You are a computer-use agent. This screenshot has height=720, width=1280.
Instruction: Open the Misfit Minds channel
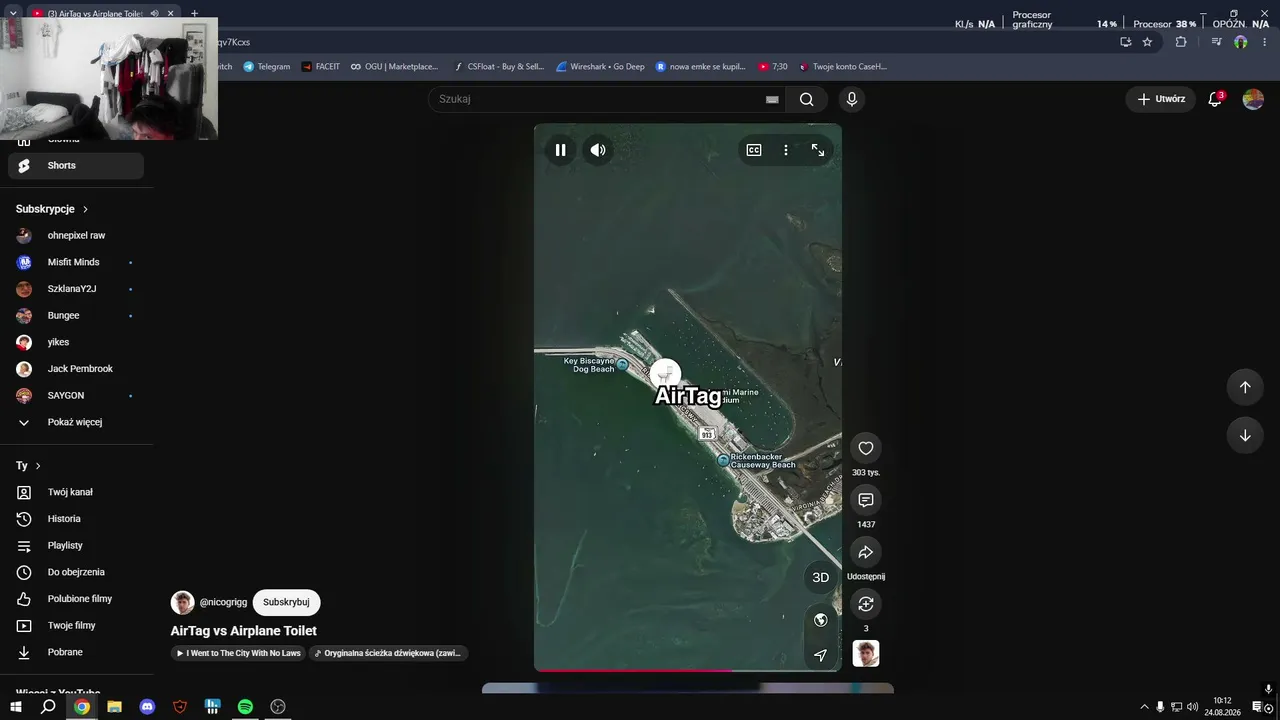tap(76, 262)
